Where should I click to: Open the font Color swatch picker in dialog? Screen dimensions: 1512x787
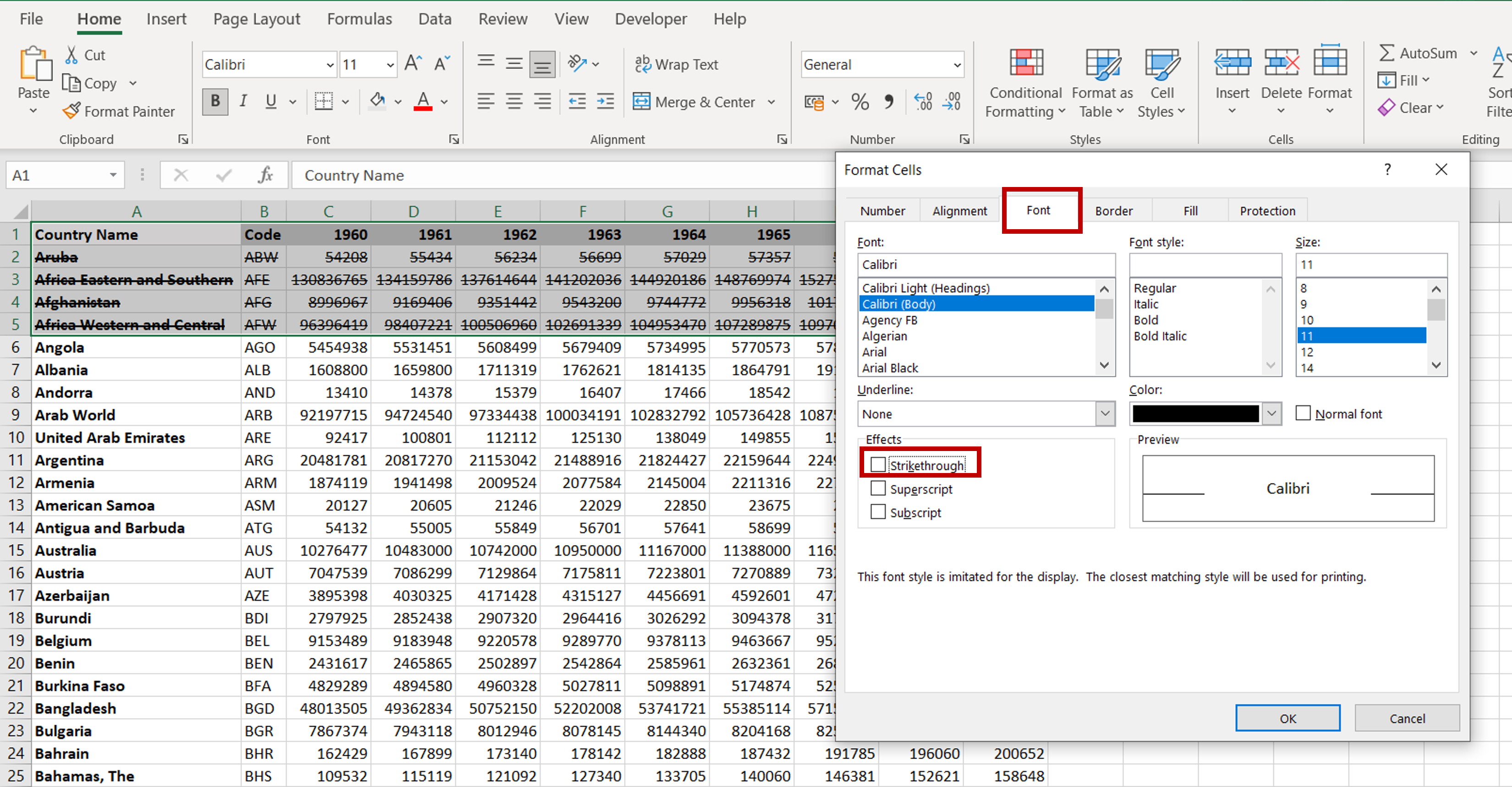tap(1205, 413)
